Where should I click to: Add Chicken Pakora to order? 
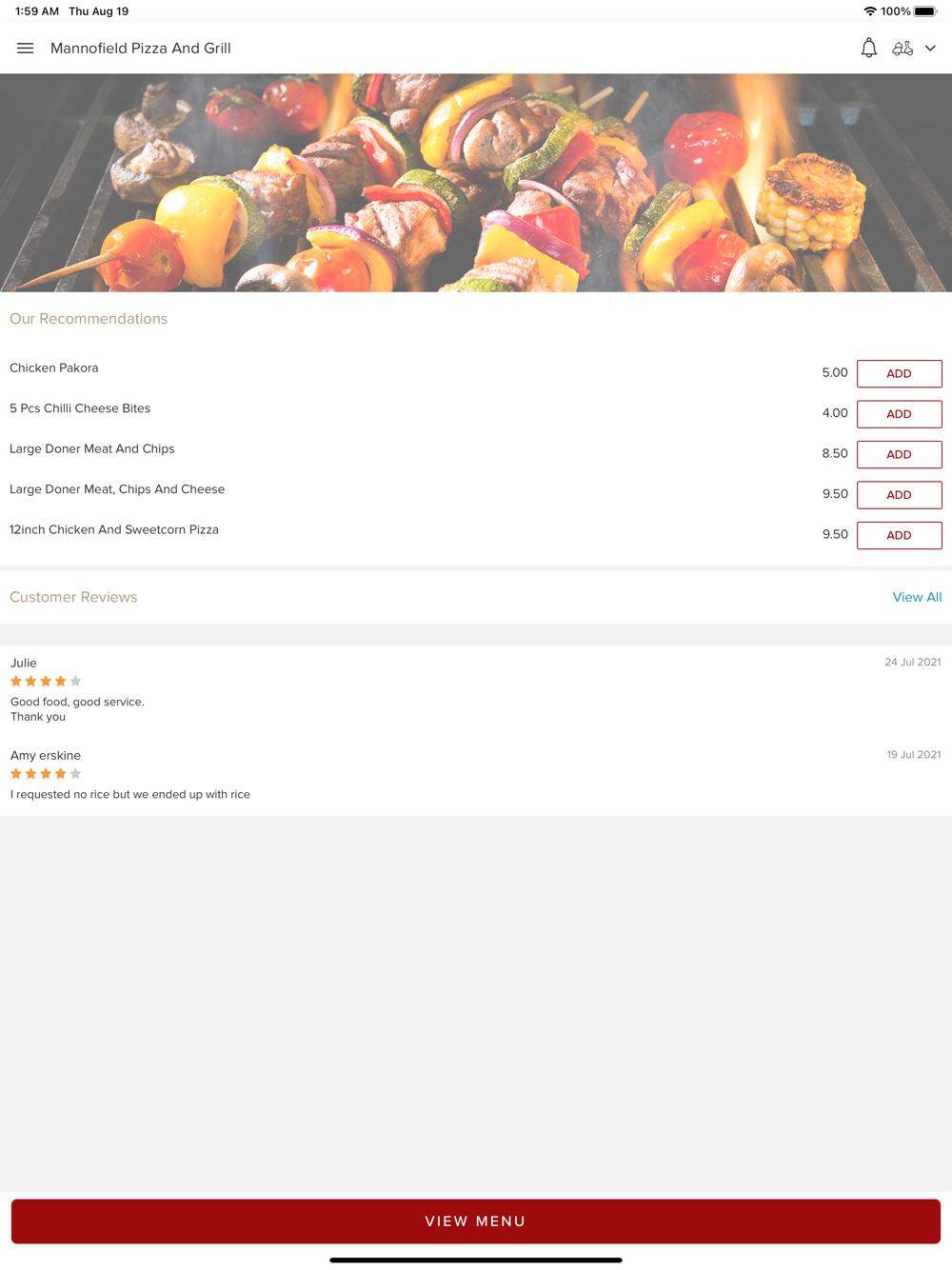[900, 374]
